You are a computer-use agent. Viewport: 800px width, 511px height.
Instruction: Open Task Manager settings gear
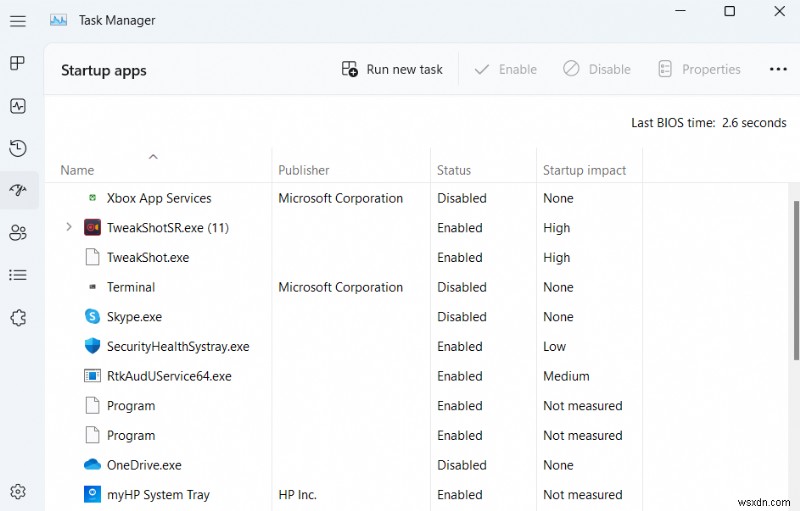(x=17, y=491)
